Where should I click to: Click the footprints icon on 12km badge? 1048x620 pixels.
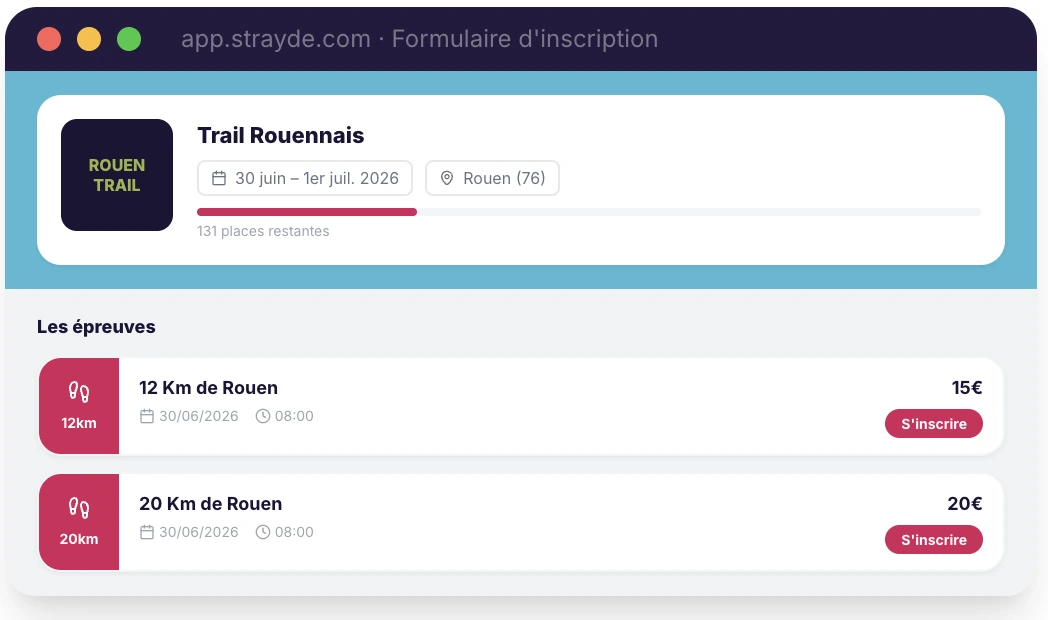pos(79,391)
